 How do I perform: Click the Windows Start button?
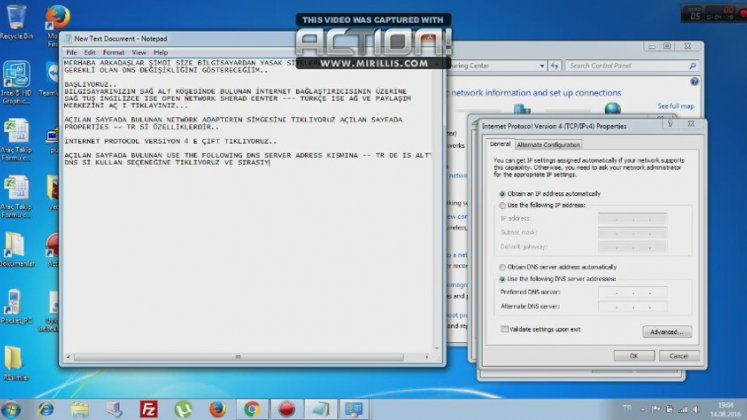pyautogui.click(x=11, y=410)
